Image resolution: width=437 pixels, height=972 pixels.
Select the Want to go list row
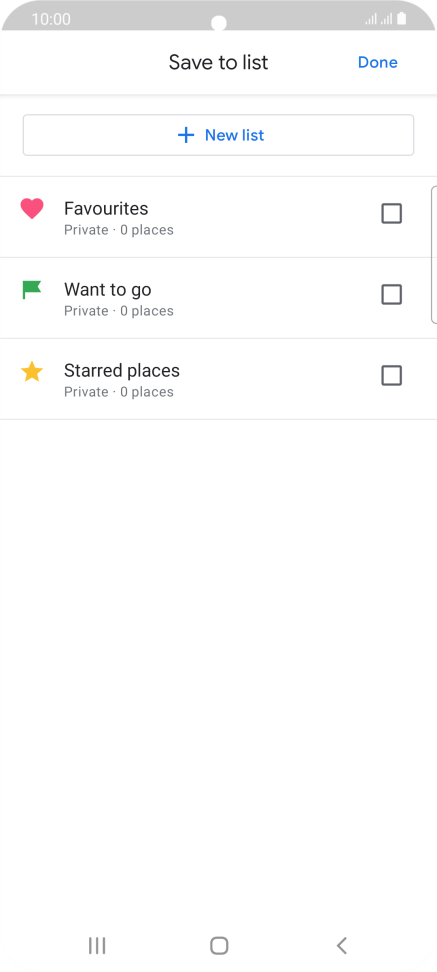tap(218, 298)
